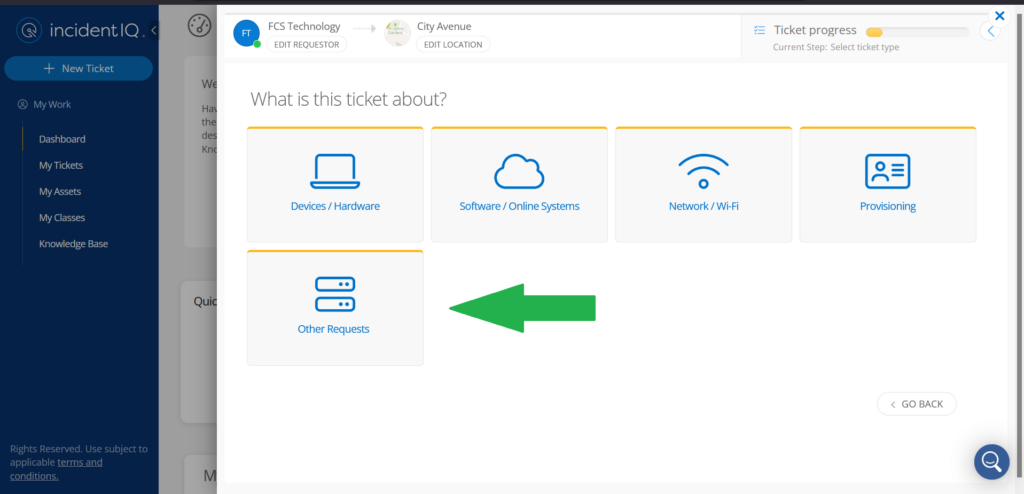
Task: Click the Other Requests label
Action: 333,329
